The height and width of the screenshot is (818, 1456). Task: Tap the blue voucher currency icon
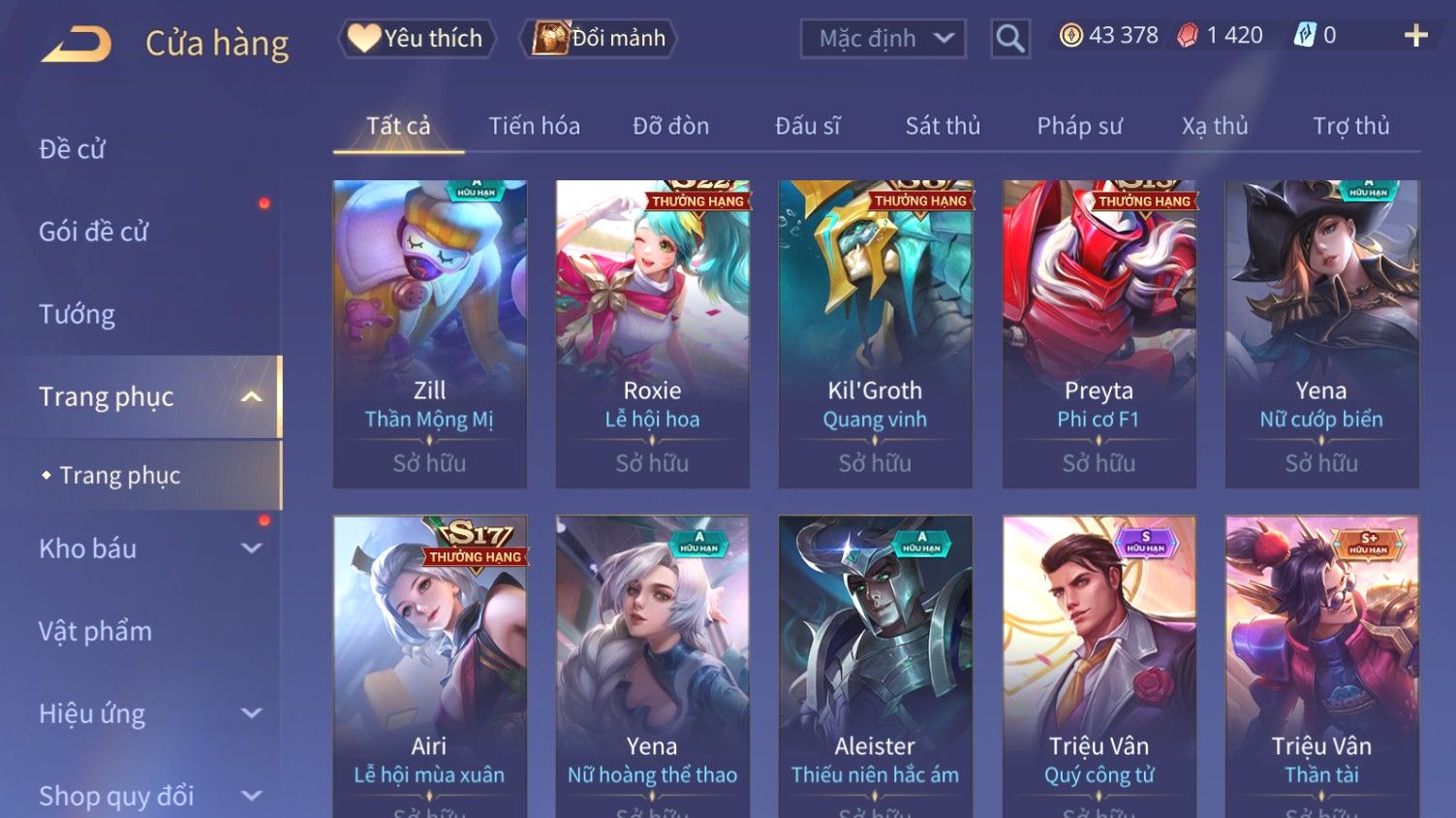coord(1305,36)
